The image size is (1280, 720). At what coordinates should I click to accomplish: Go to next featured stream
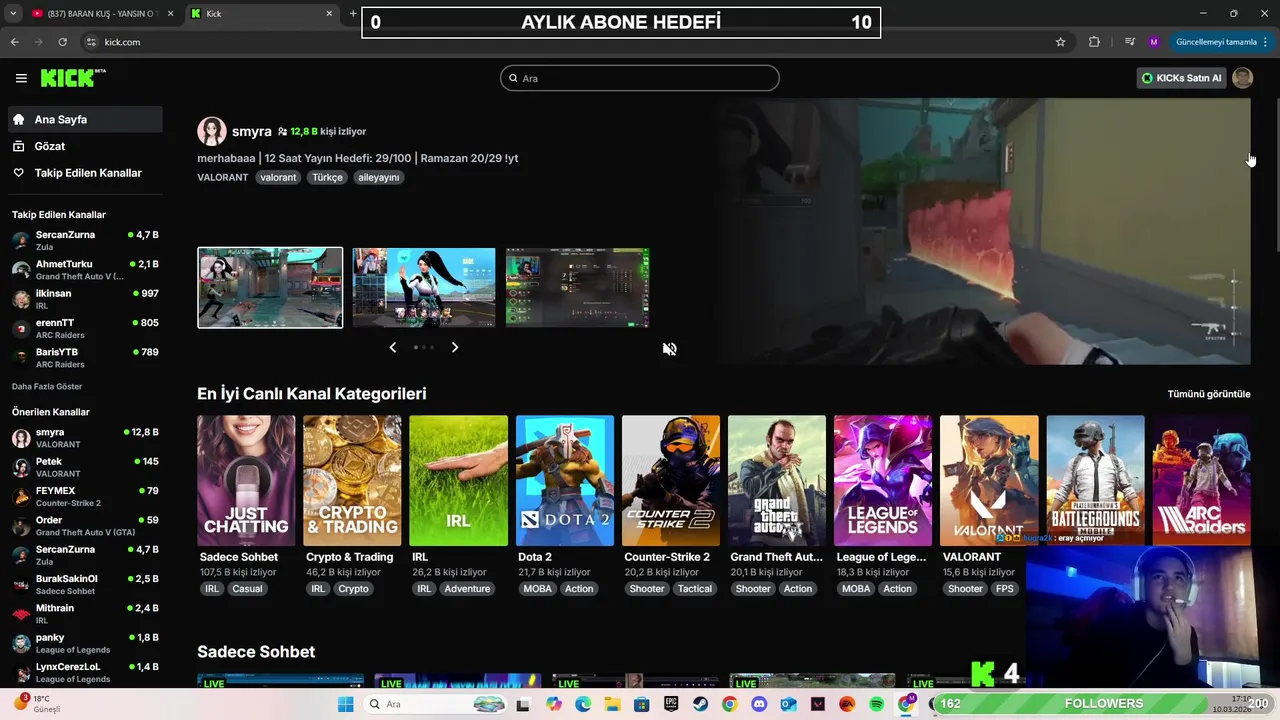455,347
